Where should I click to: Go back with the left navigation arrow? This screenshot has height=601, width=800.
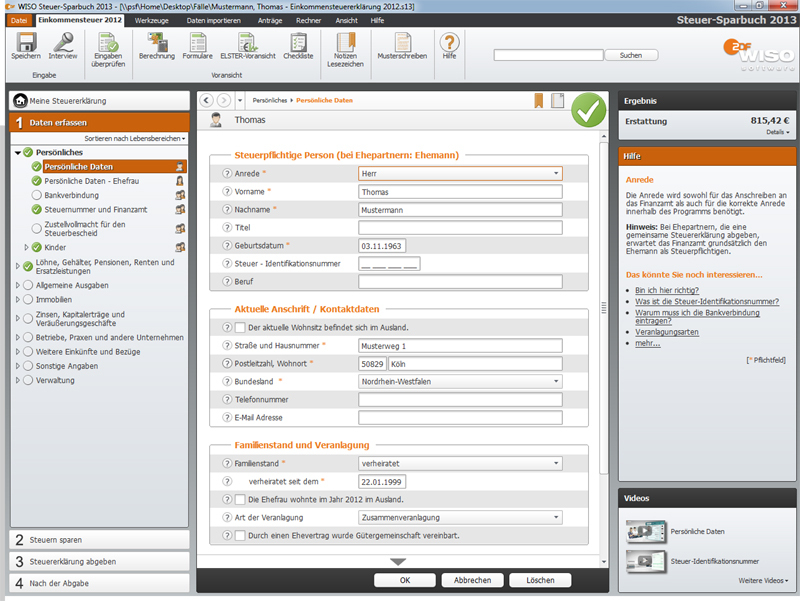coord(206,100)
